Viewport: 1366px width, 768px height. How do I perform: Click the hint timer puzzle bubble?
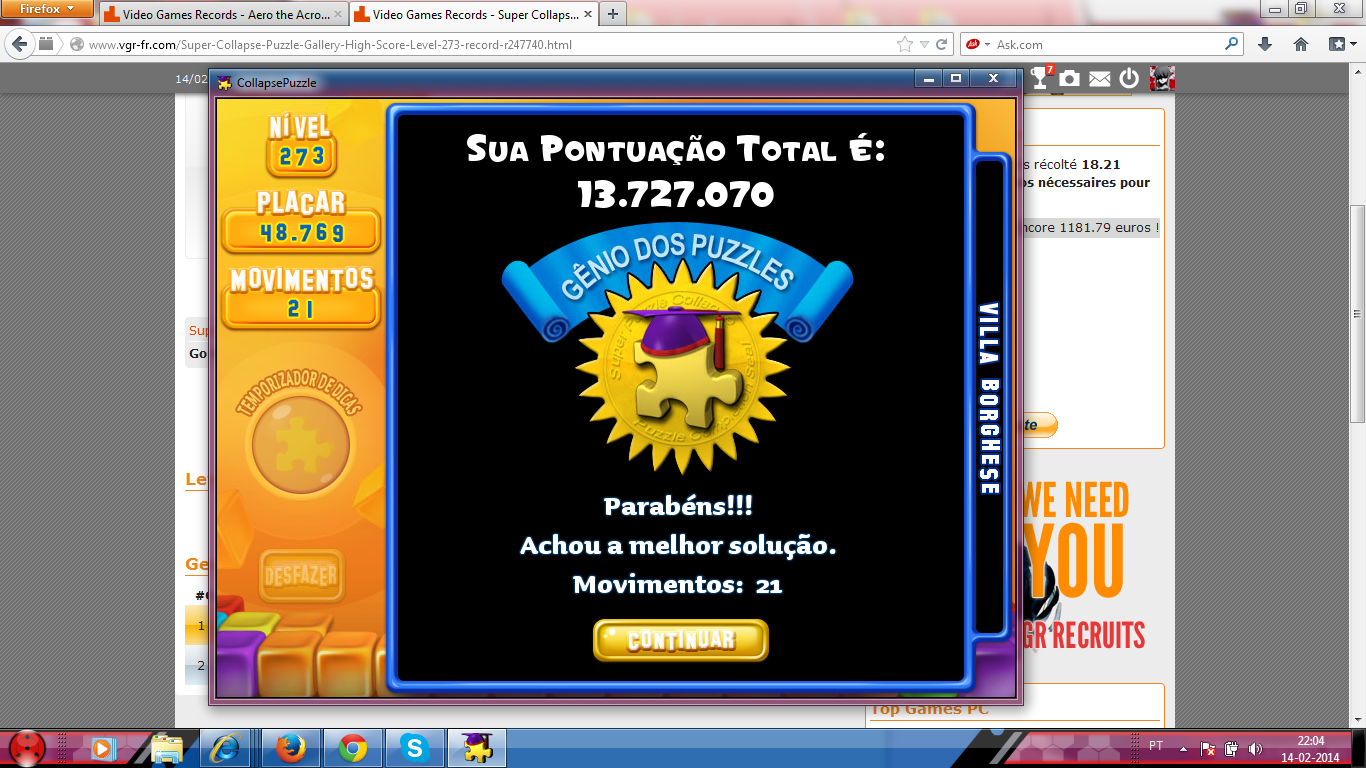300,440
